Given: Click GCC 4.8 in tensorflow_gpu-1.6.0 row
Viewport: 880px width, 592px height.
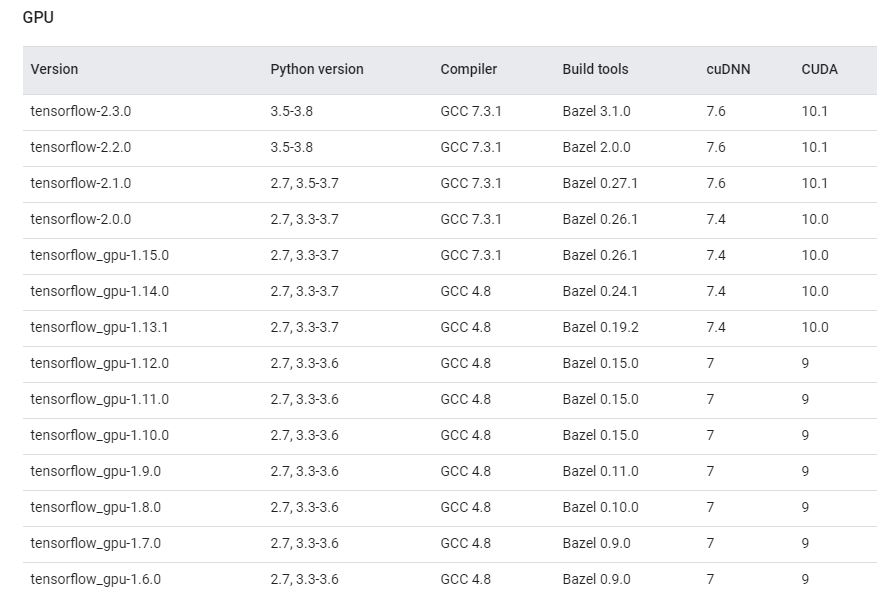Looking at the screenshot, I should pos(466,579).
